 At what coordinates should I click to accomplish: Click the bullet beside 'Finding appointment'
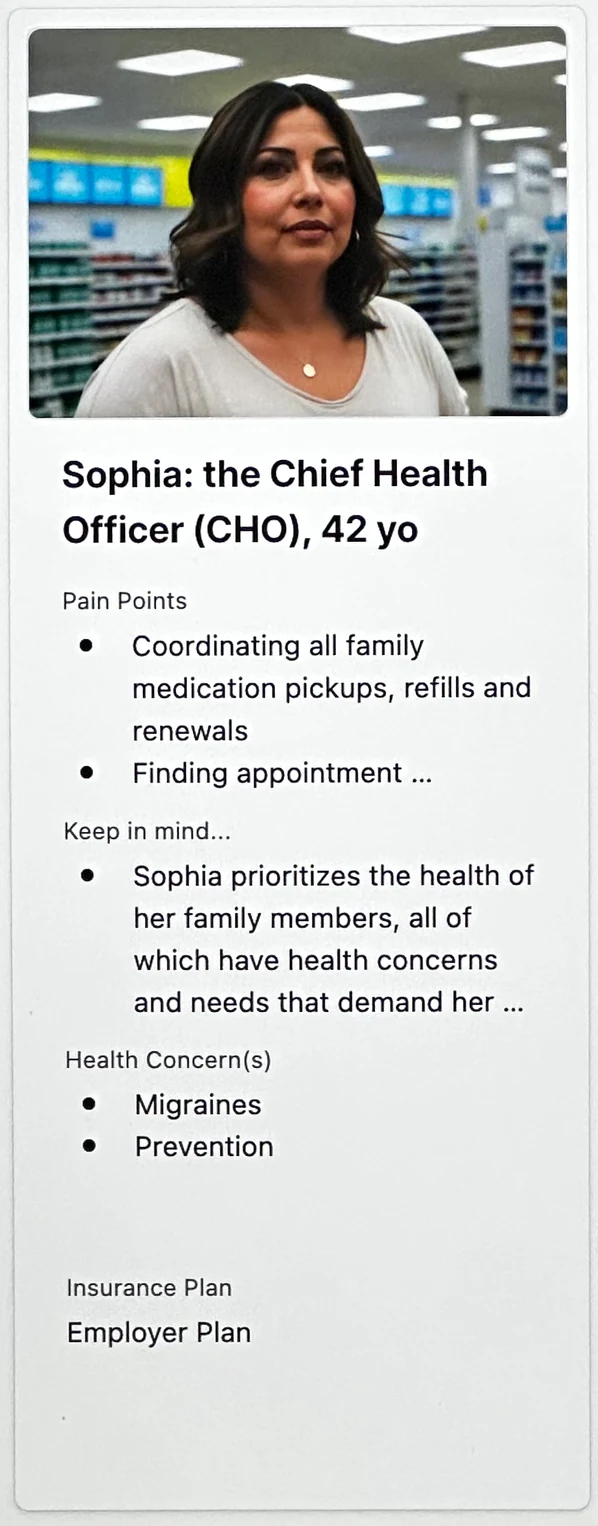[88, 772]
